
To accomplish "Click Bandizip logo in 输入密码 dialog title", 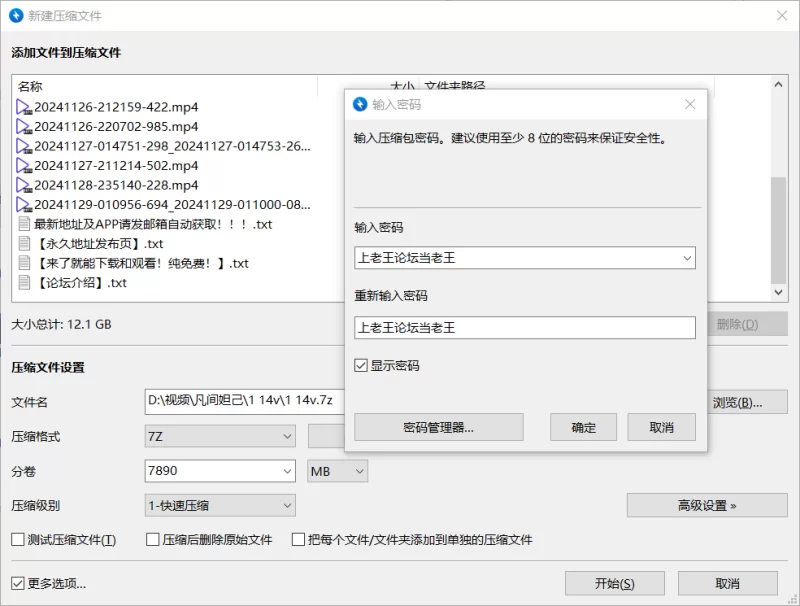I will tap(360, 104).
